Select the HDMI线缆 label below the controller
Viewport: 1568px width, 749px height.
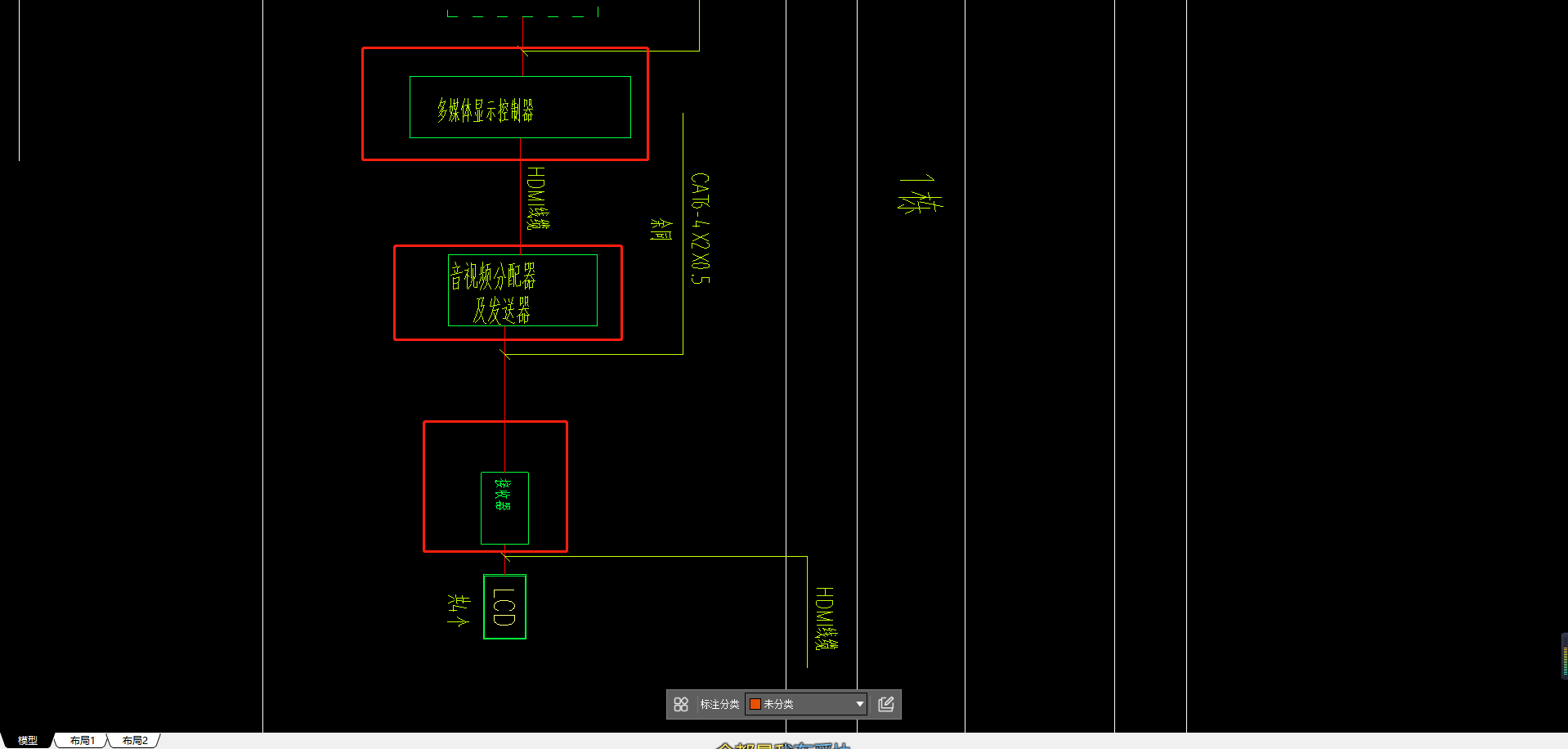point(538,198)
